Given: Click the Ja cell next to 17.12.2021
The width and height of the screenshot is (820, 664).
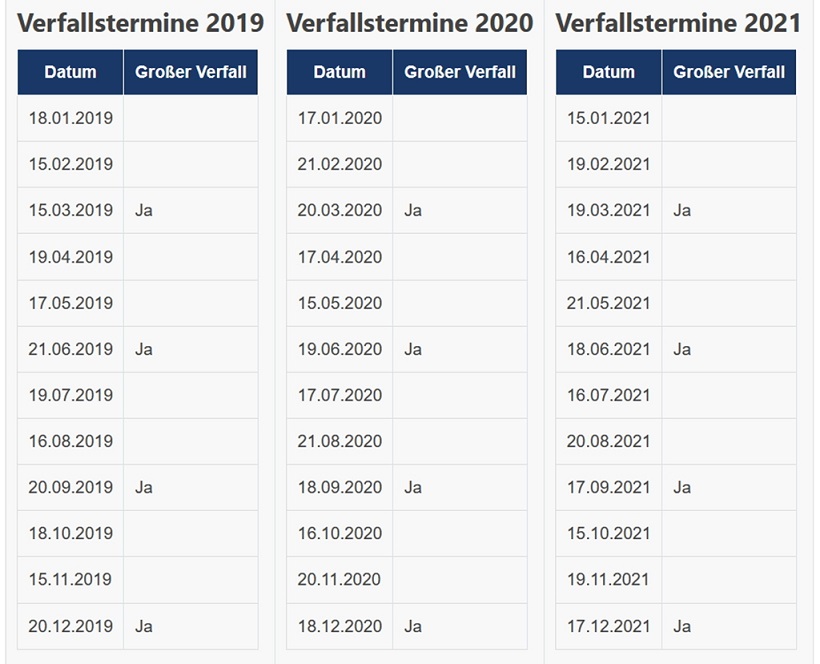Looking at the screenshot, I should [682, 626].
